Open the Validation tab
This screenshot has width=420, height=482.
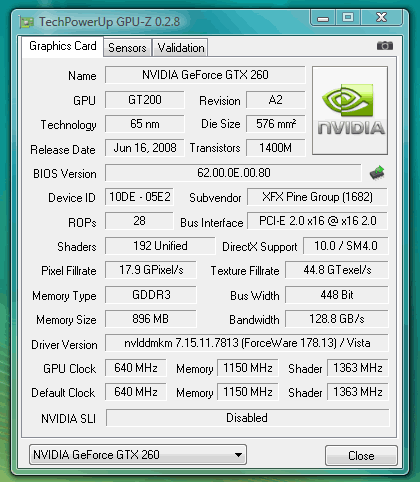coord(181,48)
